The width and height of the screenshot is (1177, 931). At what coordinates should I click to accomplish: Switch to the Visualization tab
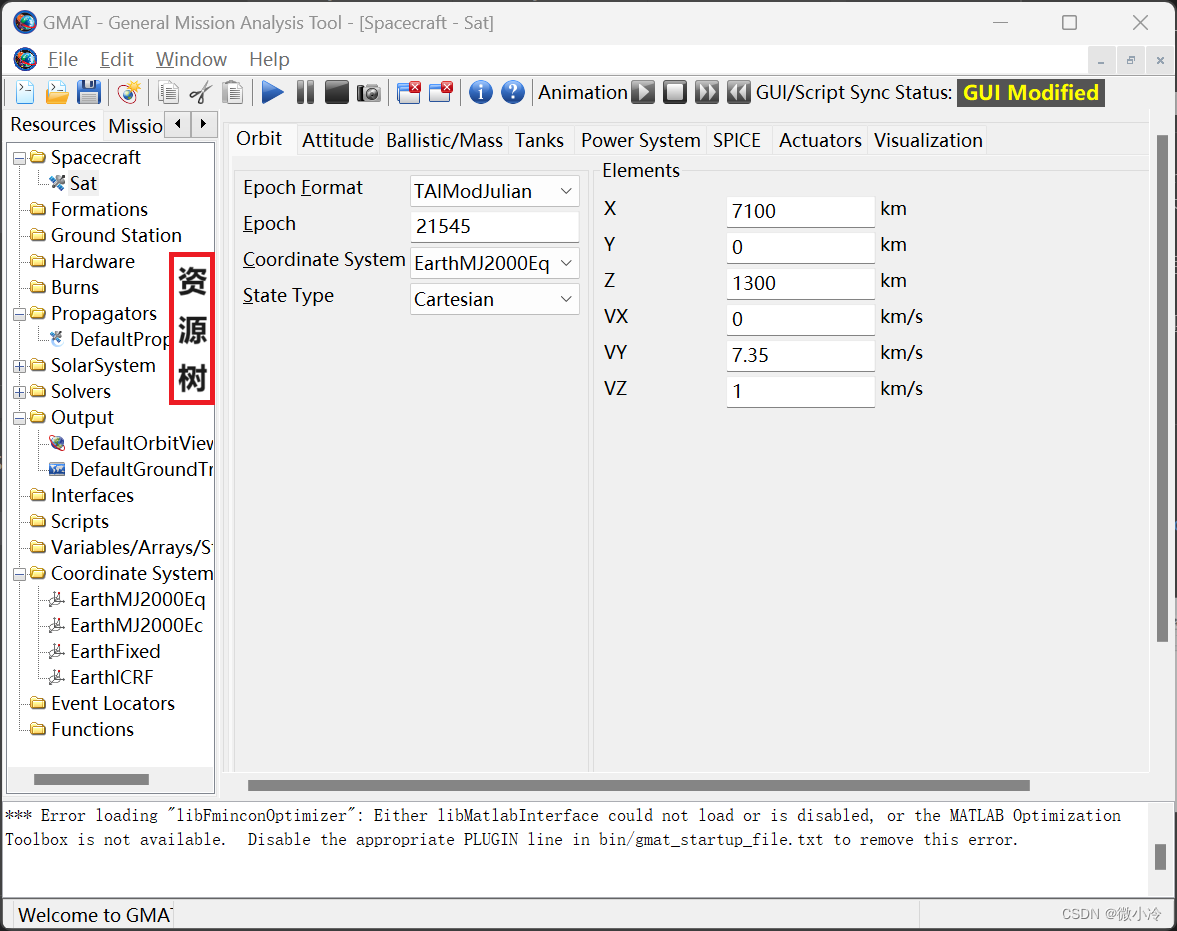[928, 140]
